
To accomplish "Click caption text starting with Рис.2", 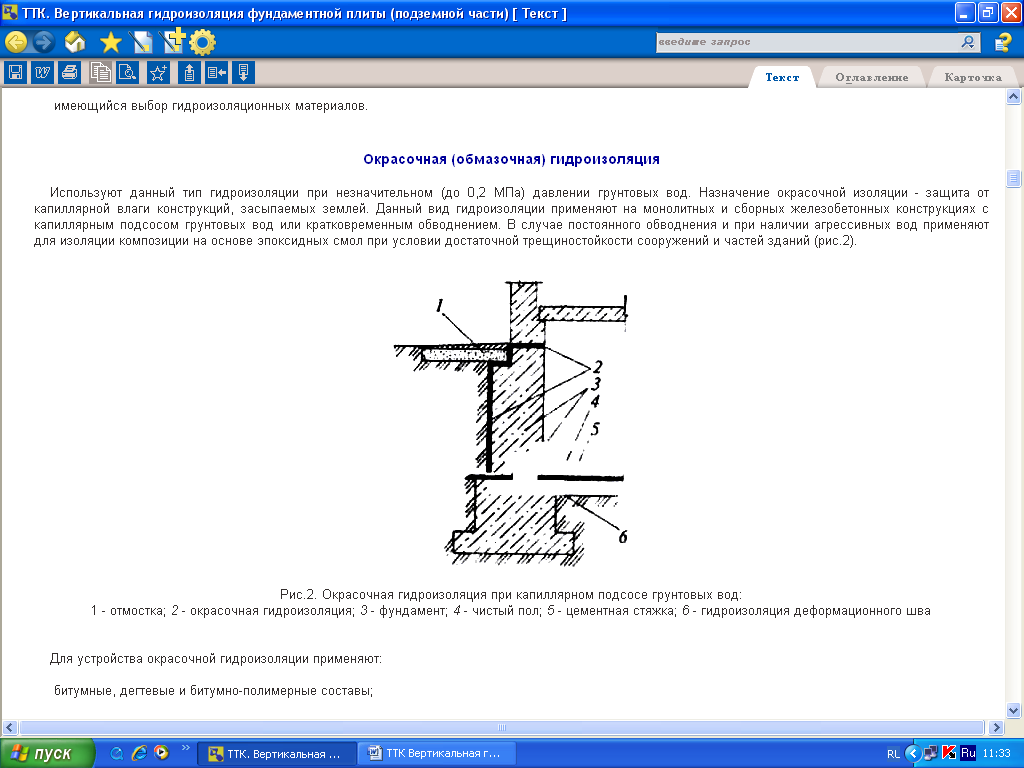I will click(x=511, y=595).
